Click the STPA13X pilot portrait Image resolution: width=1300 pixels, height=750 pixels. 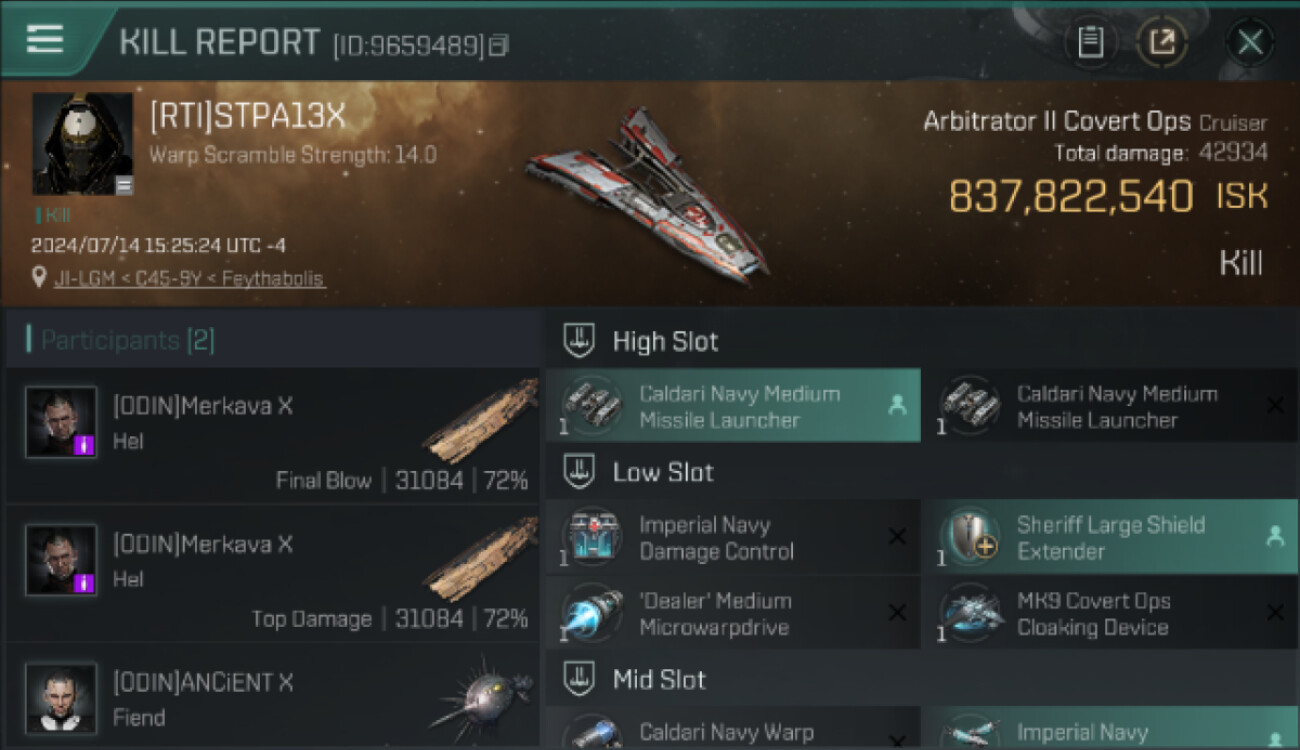tap(82, 143)
